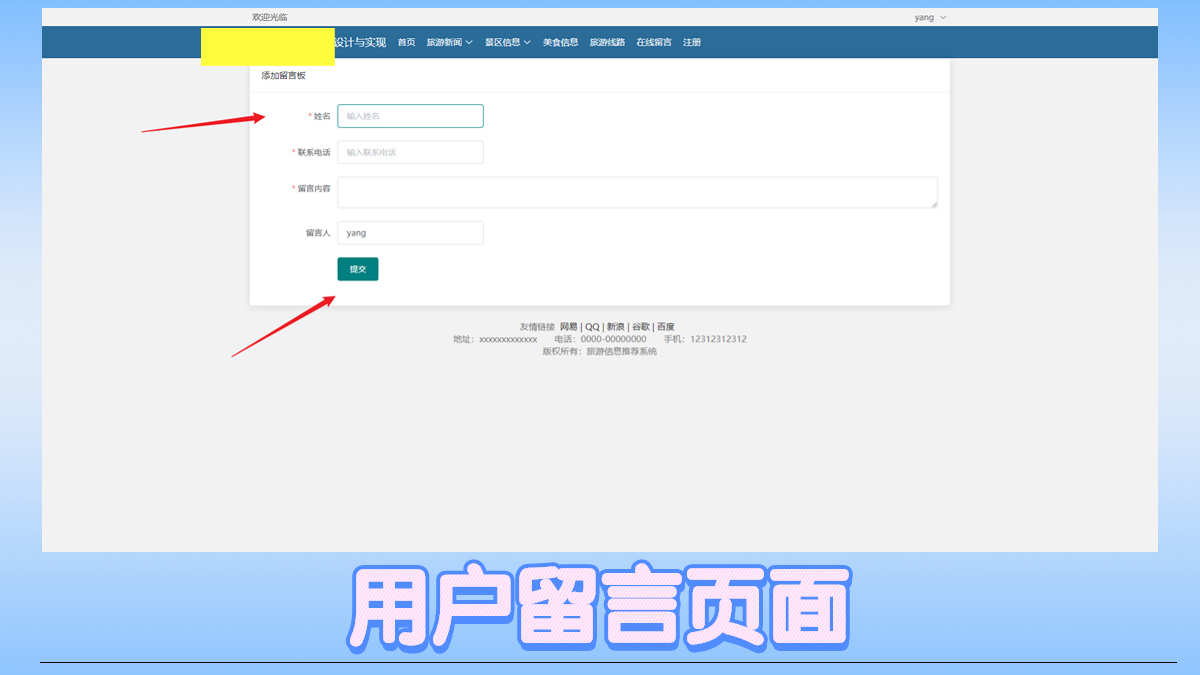Click the 友情链接 footer label

point(537,327)
